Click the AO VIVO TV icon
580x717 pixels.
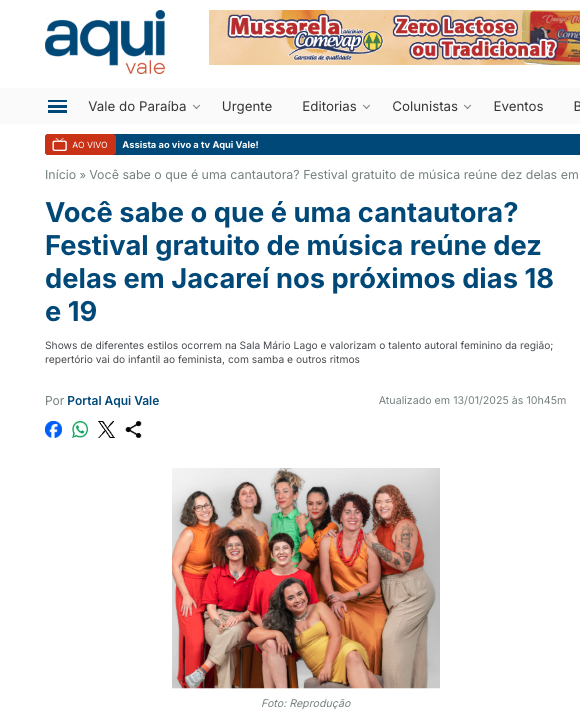(x=59, y=145)
